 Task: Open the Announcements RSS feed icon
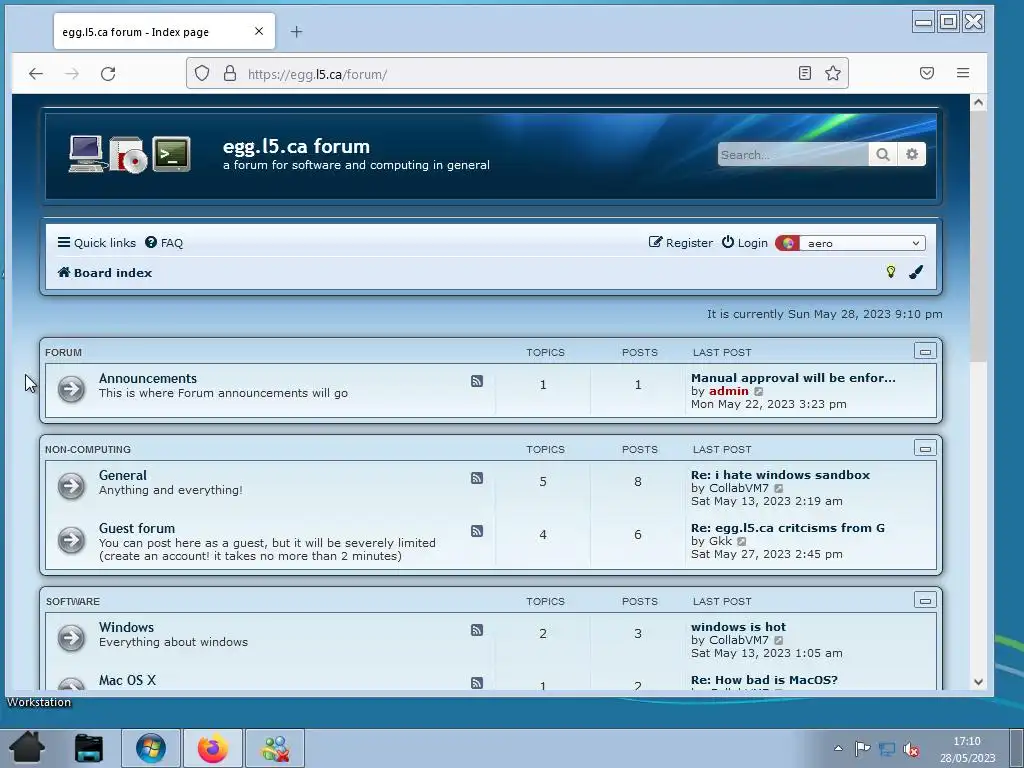click(x=477, y=381)
